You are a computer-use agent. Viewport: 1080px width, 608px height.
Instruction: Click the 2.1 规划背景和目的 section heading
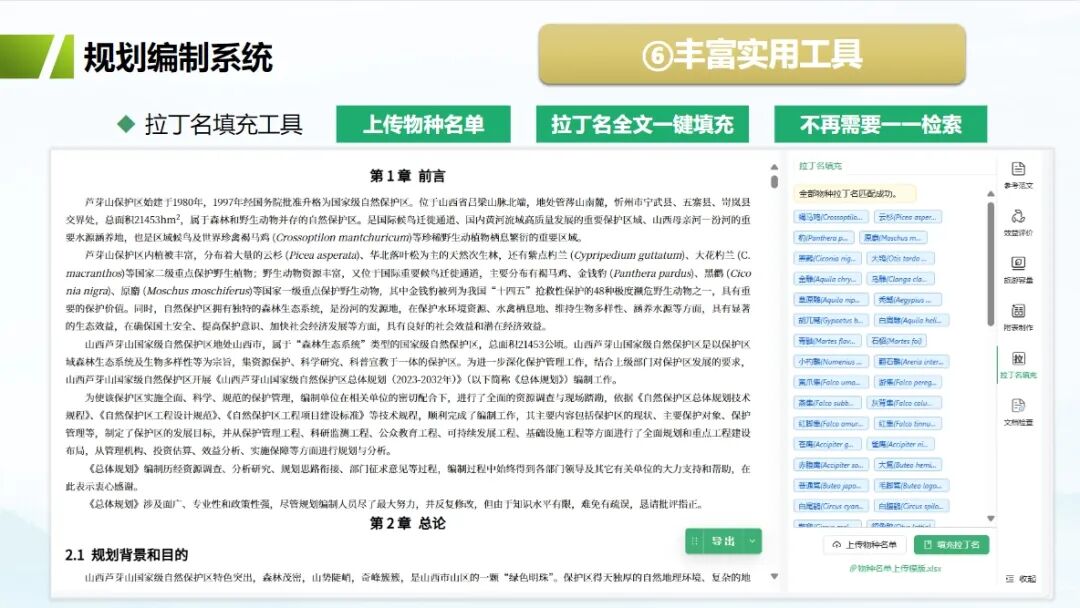click(126, 555)
